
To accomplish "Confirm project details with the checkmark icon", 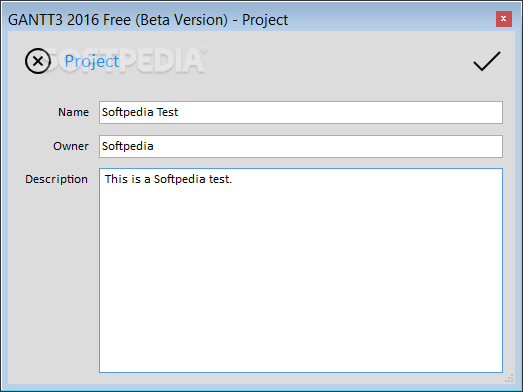I will pyautogui.click(x=487, y=61).
